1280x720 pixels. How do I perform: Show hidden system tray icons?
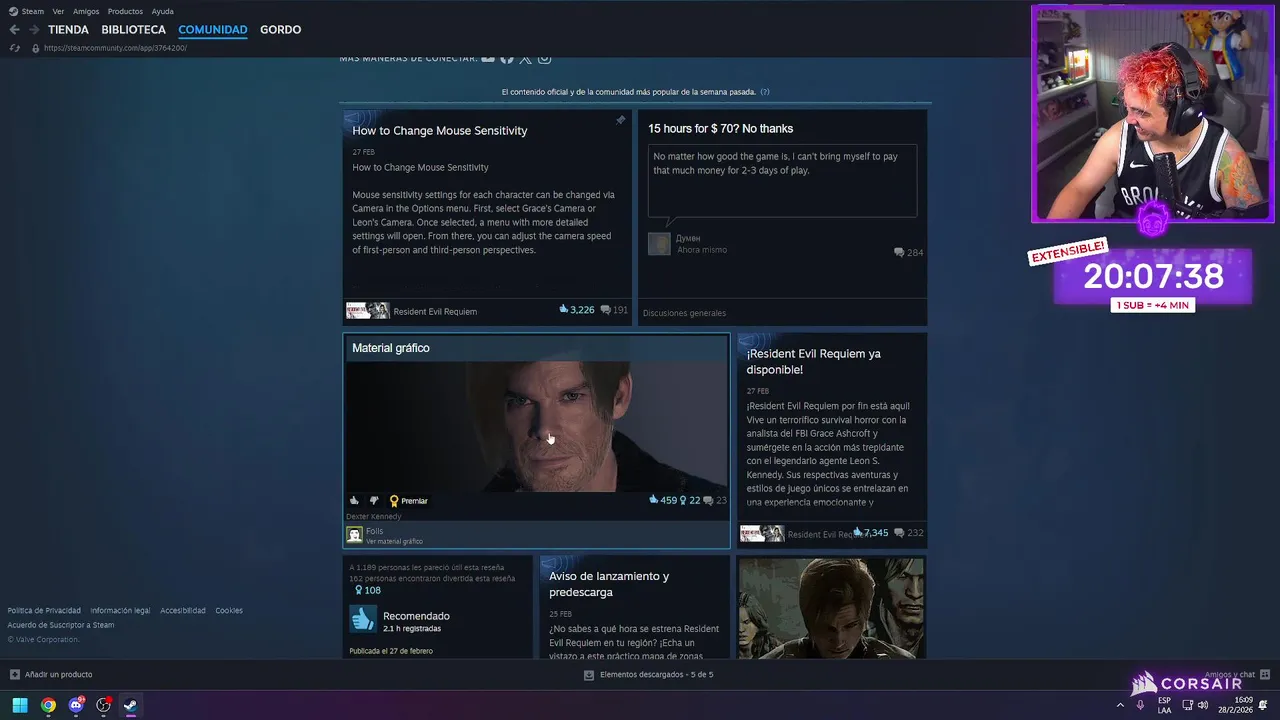point(1120,705)
